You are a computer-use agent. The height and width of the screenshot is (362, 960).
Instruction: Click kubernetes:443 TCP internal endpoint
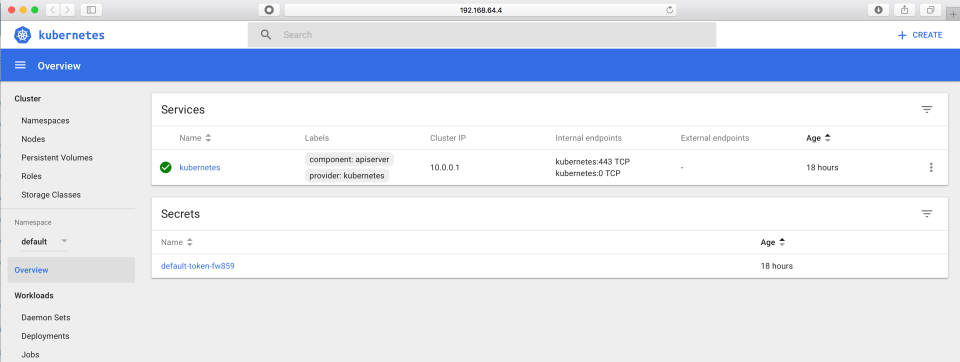[x=593, y=162]
